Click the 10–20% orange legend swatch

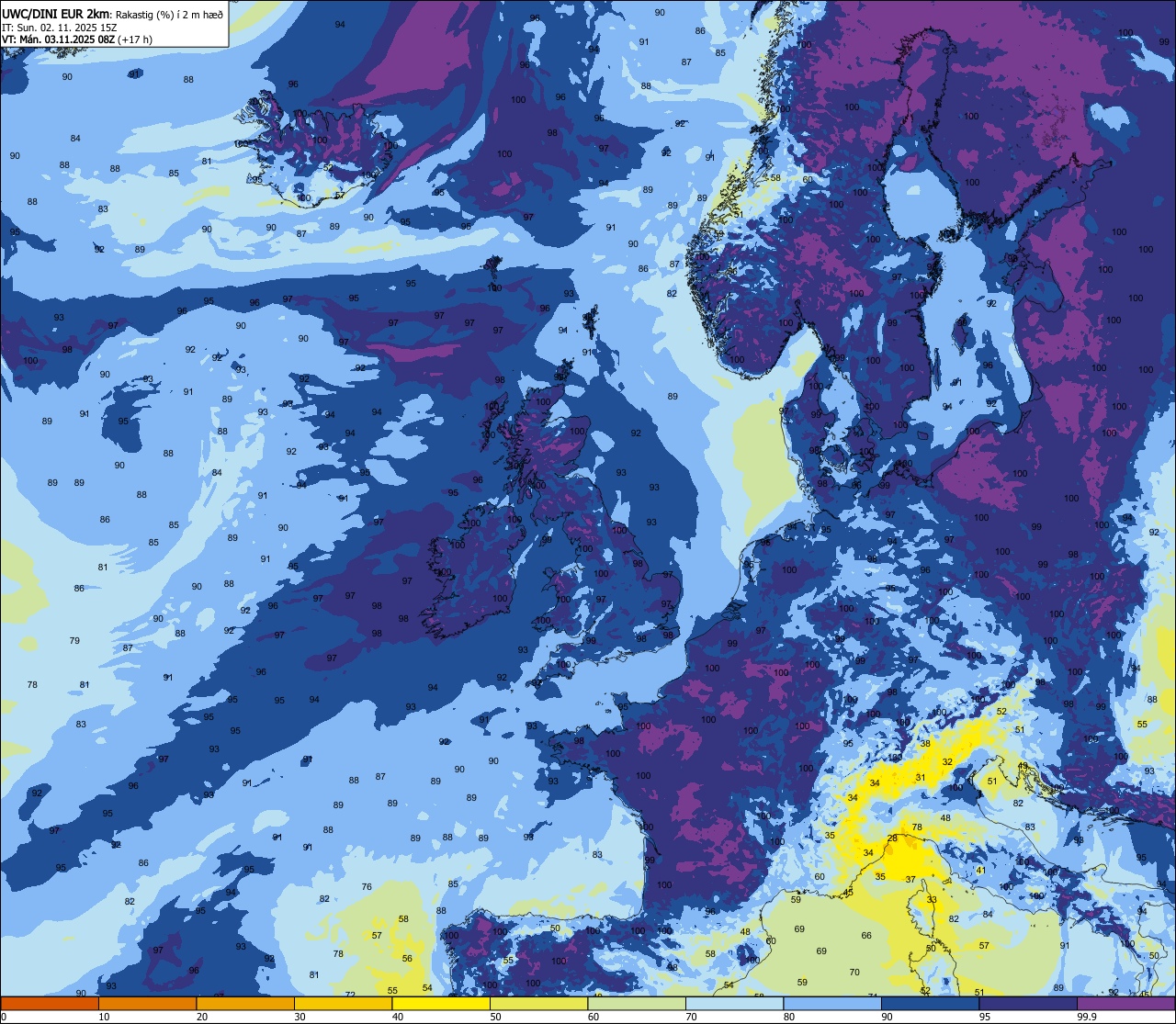147,1003
